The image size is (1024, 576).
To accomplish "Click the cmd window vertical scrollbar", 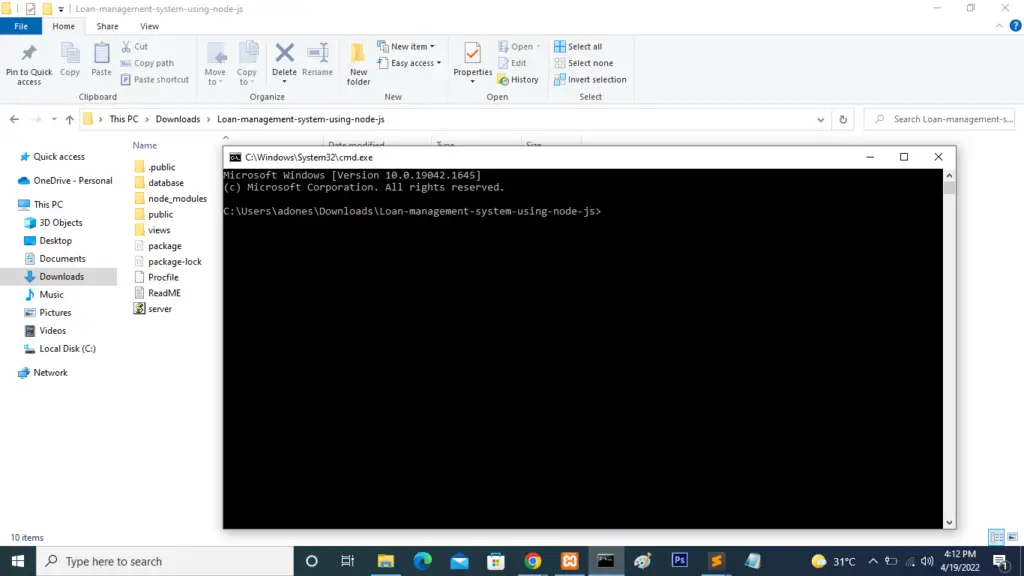I will click(949, 350).
